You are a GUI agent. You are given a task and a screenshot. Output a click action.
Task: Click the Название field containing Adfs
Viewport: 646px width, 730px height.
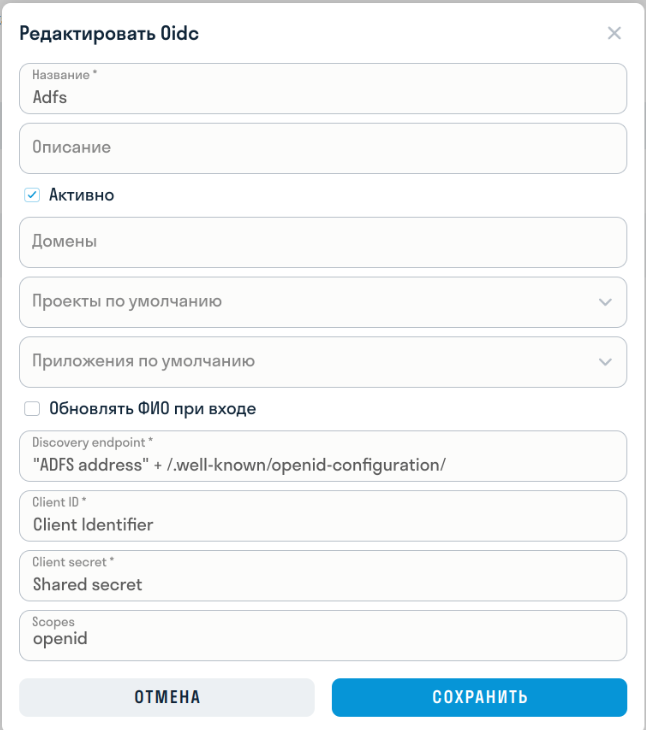322,97
